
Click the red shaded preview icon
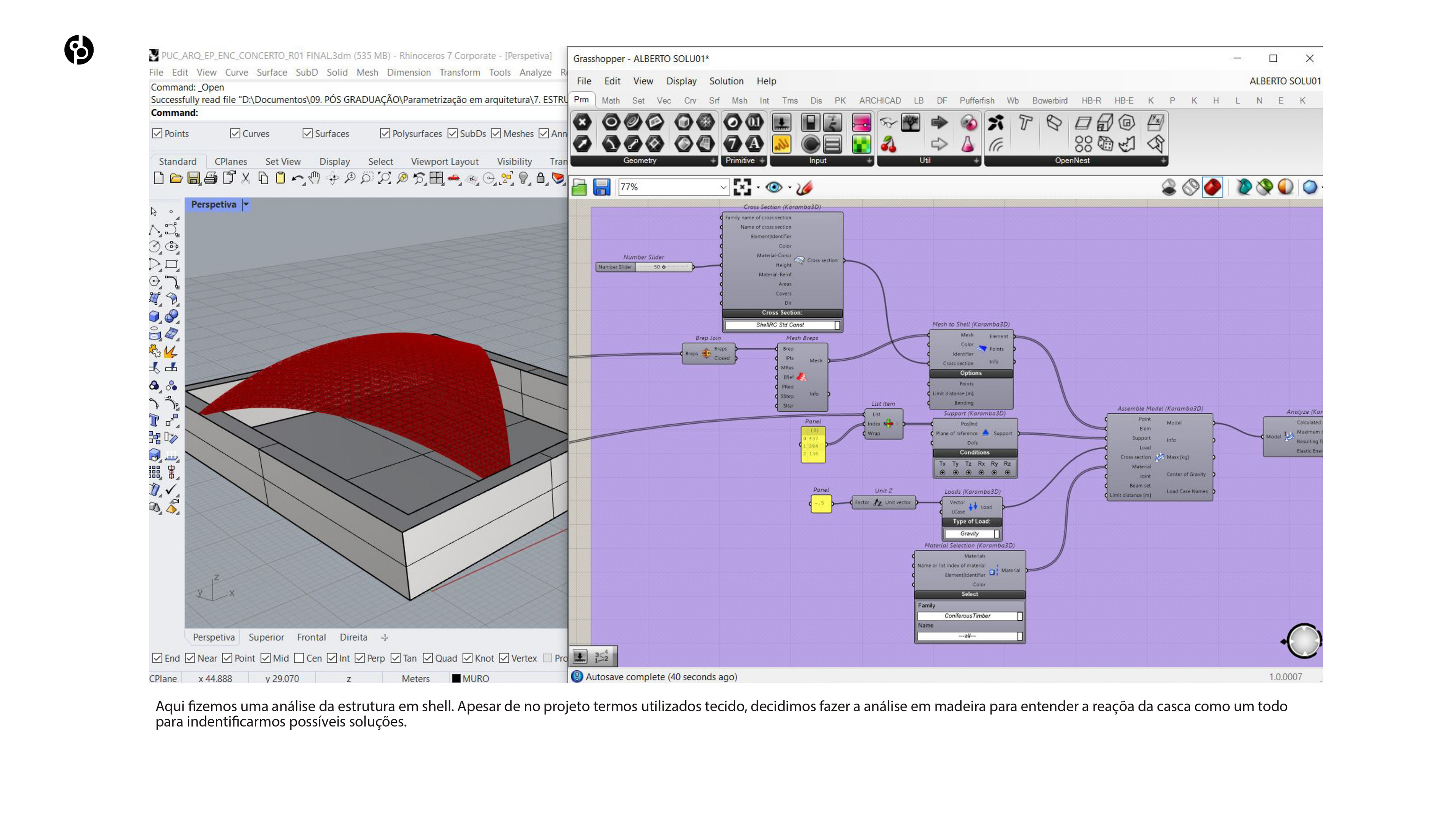coord(1213,187)
